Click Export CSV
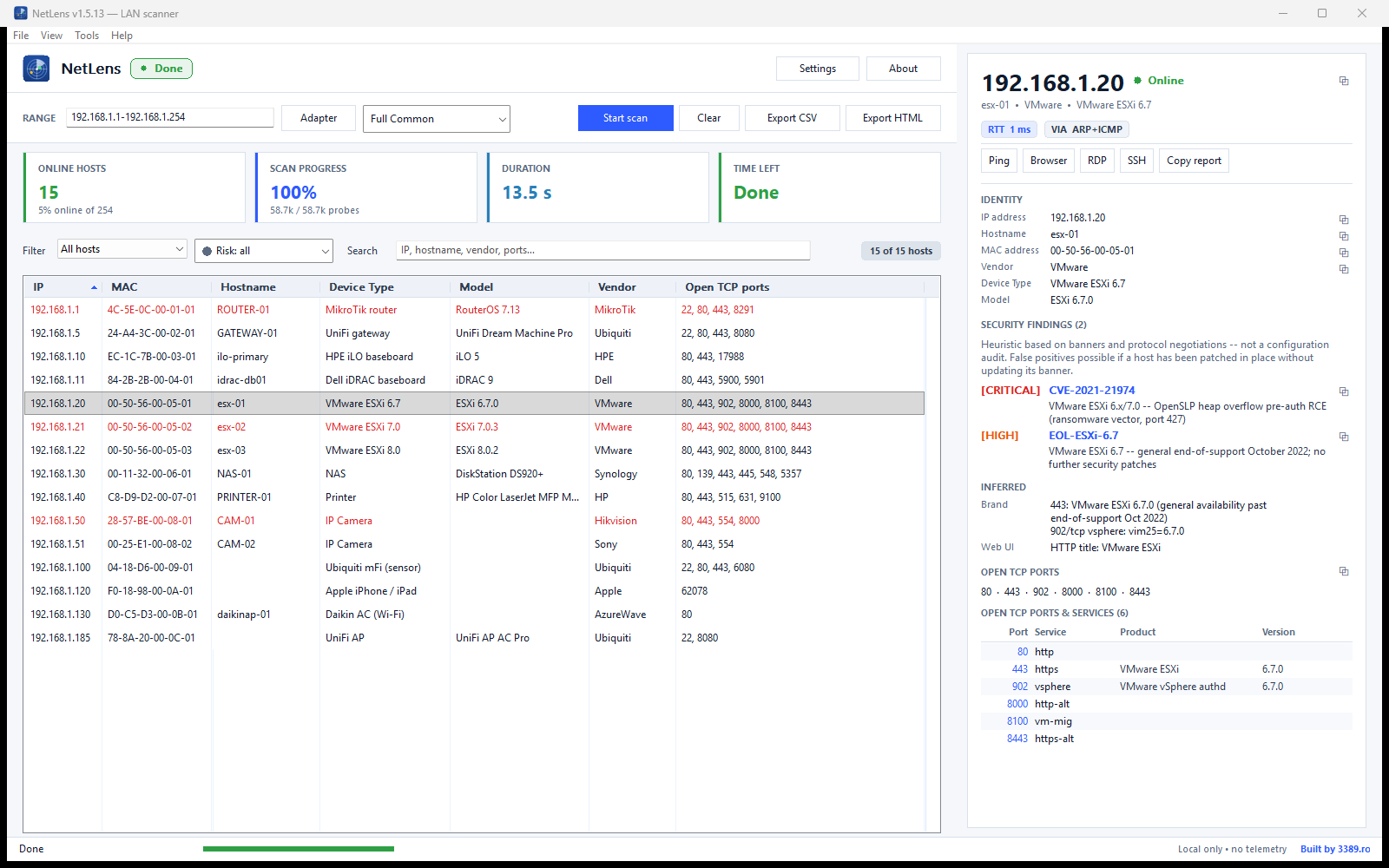This screenshot has height=868, width=1389. coord(793,118)
